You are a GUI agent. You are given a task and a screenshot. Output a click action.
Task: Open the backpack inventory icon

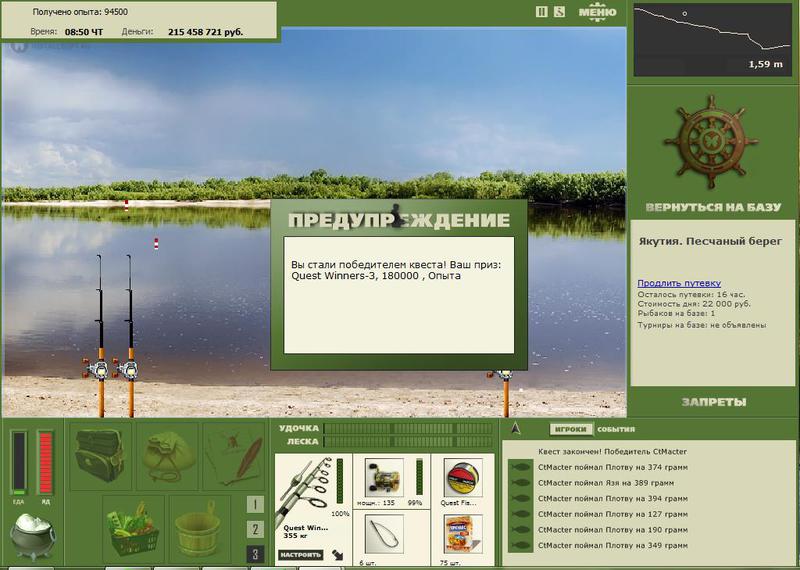pos(99,456)
